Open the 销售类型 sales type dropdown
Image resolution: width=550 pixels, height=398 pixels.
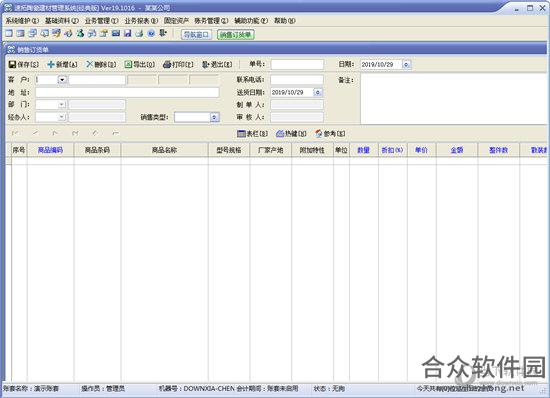coord(215,117)
